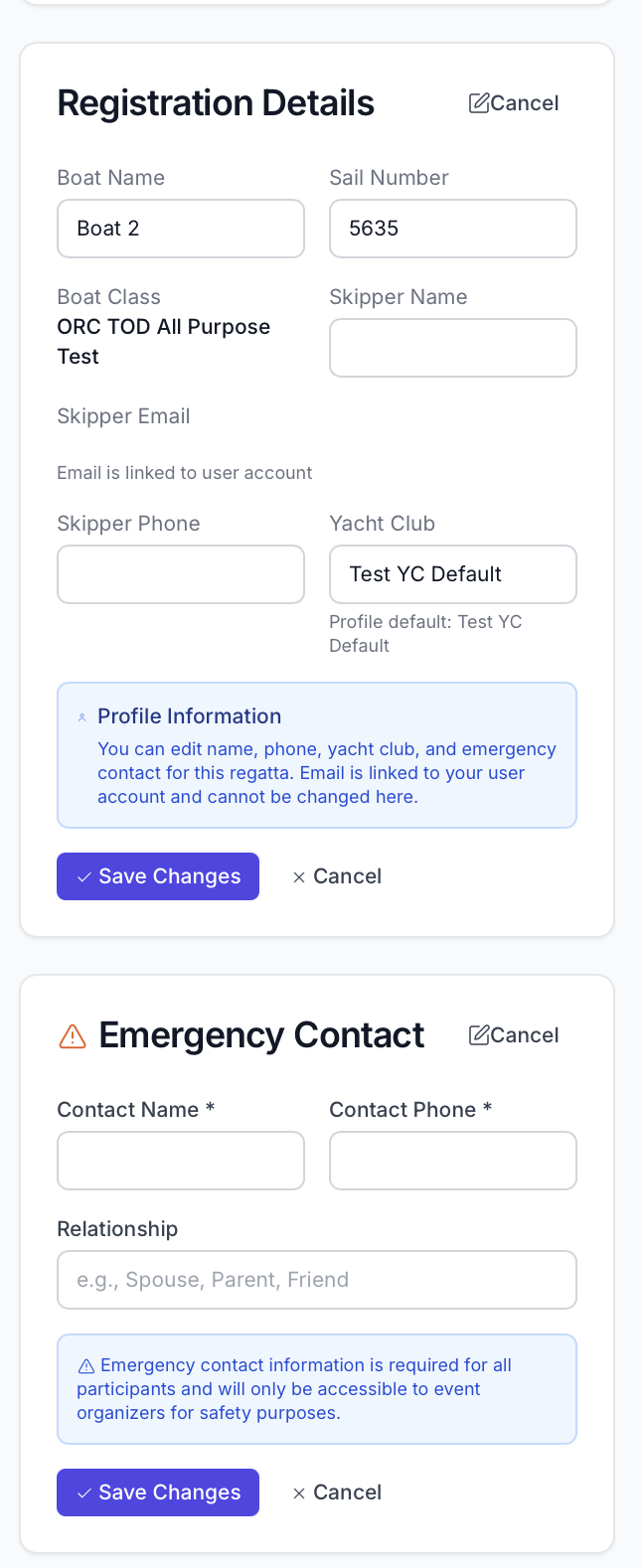This screenshot has width=642, height=1568.
Task: Select Cancel in the Registration Details header
Action: click(527, 102)
